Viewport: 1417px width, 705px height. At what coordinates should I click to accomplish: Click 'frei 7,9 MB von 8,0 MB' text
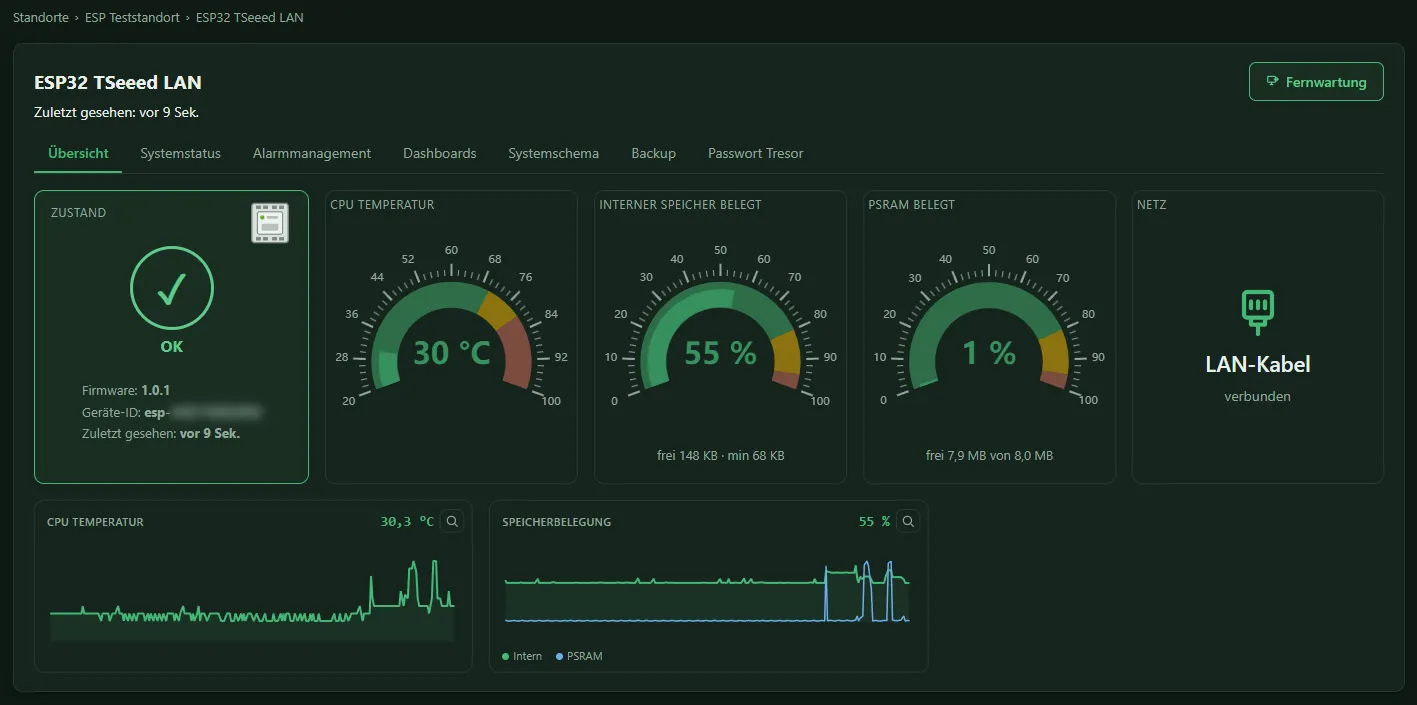point(989,455)
